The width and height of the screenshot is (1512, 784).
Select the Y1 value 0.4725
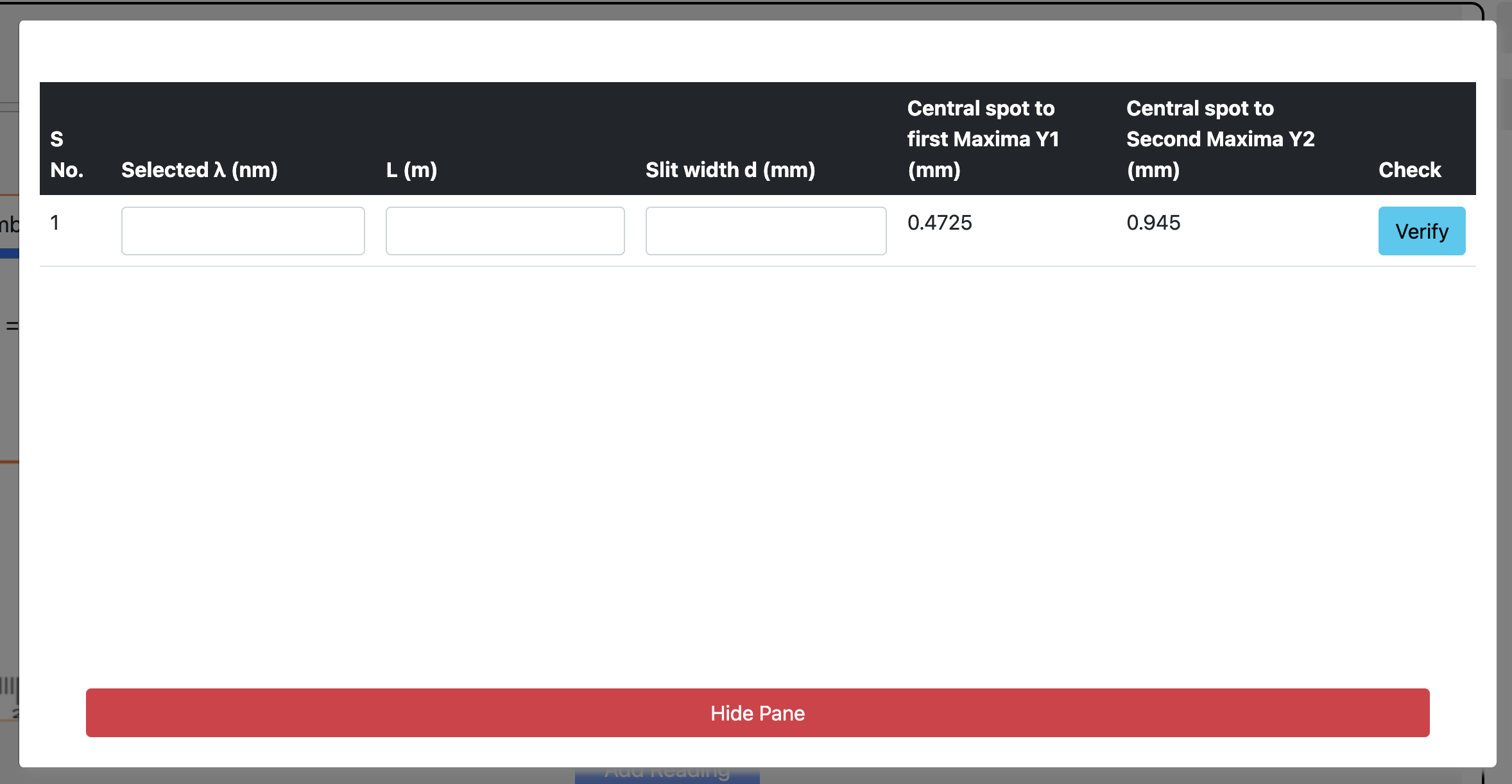(940, 223)
